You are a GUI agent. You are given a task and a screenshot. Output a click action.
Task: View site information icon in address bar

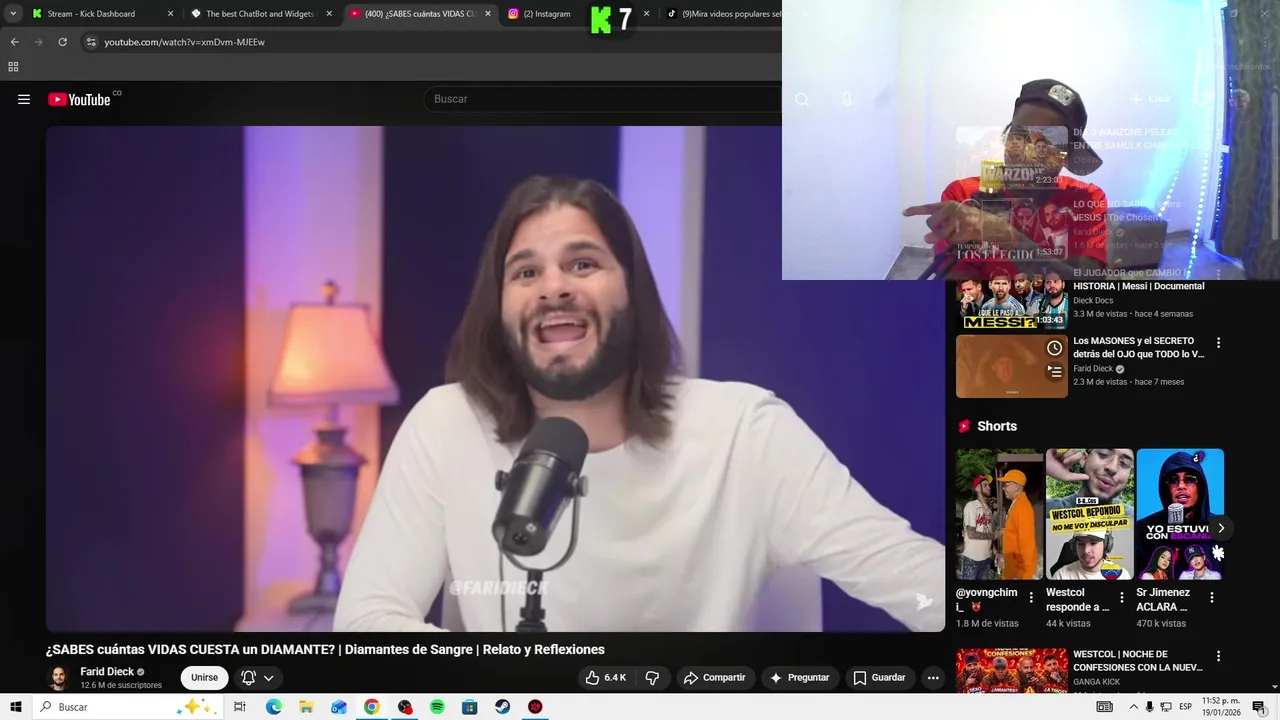click(x=91, y=42)
